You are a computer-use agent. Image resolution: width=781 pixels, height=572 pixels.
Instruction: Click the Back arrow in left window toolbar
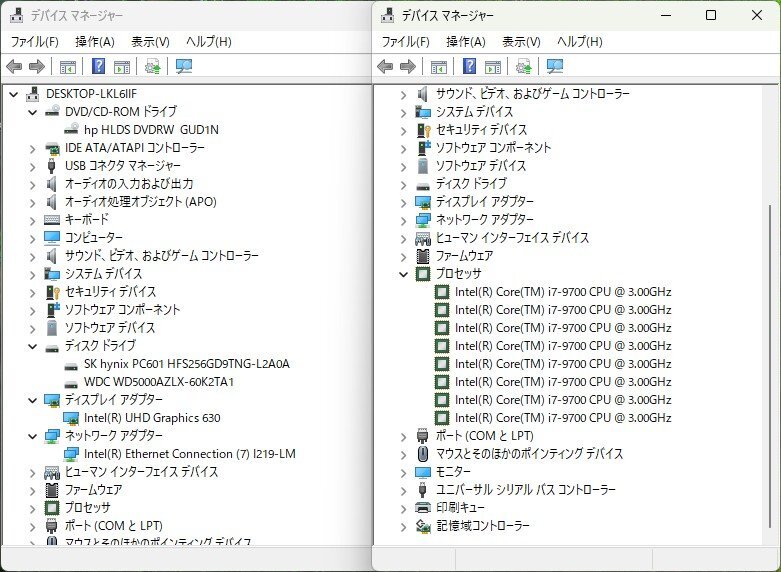click(x=14, y=66)
